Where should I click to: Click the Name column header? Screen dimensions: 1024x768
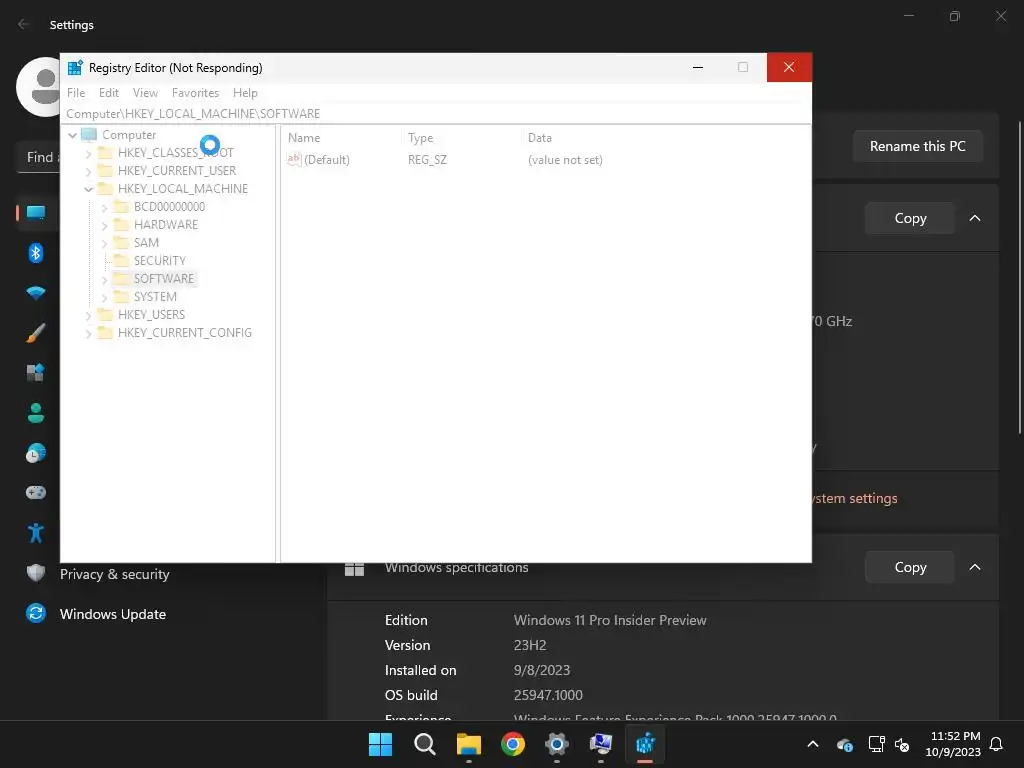click(304, 138)
